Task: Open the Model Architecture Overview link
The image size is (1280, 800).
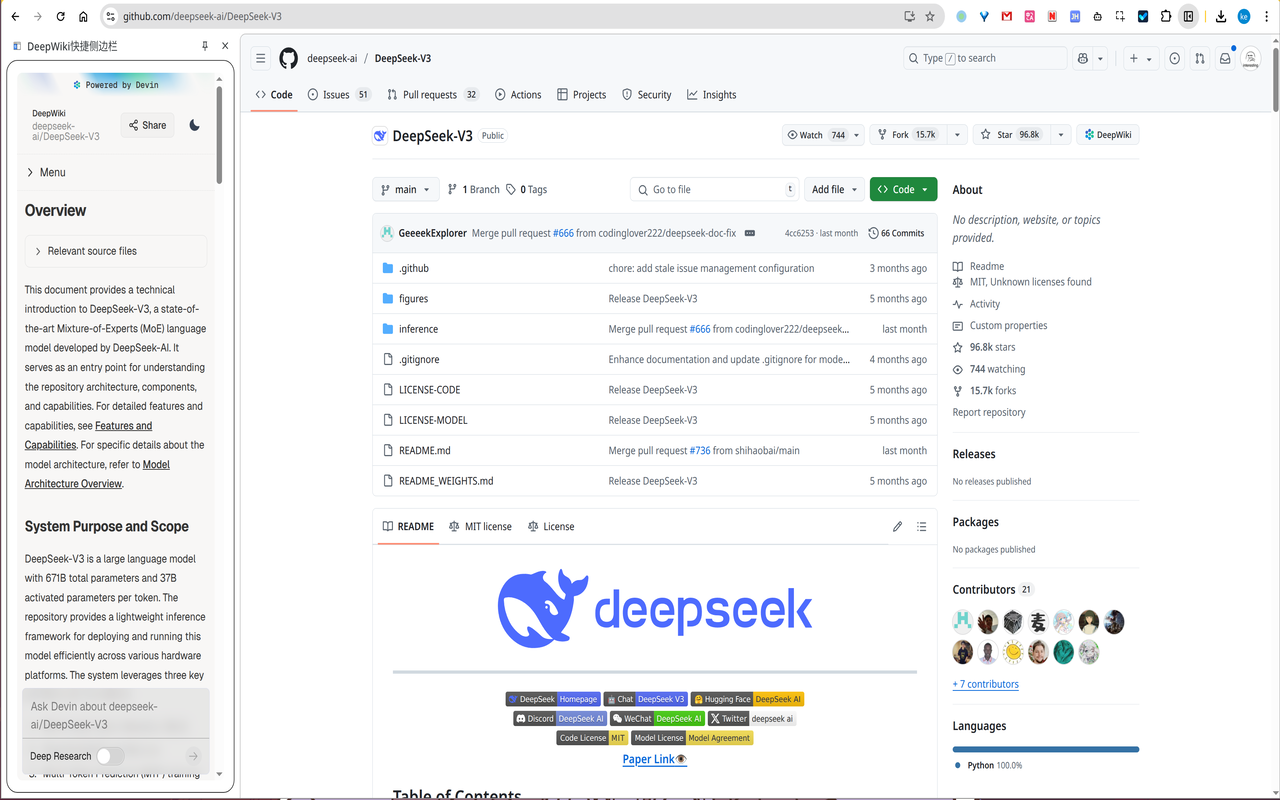Action: [x=97, y=474]
